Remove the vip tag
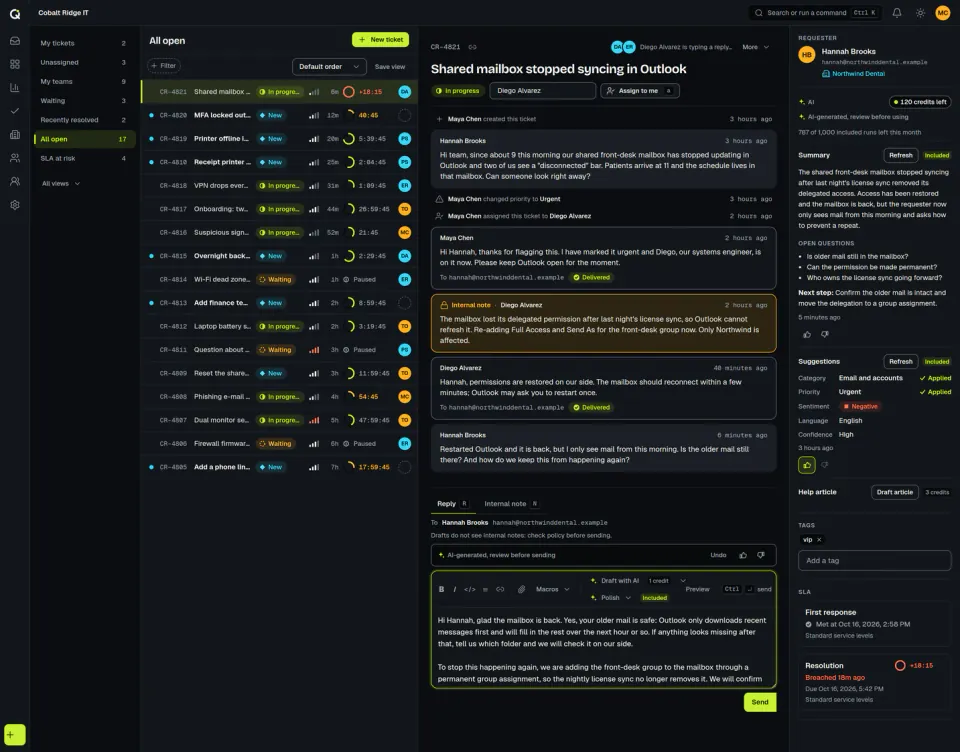960x752 pixels. click(x=819, y=540)
